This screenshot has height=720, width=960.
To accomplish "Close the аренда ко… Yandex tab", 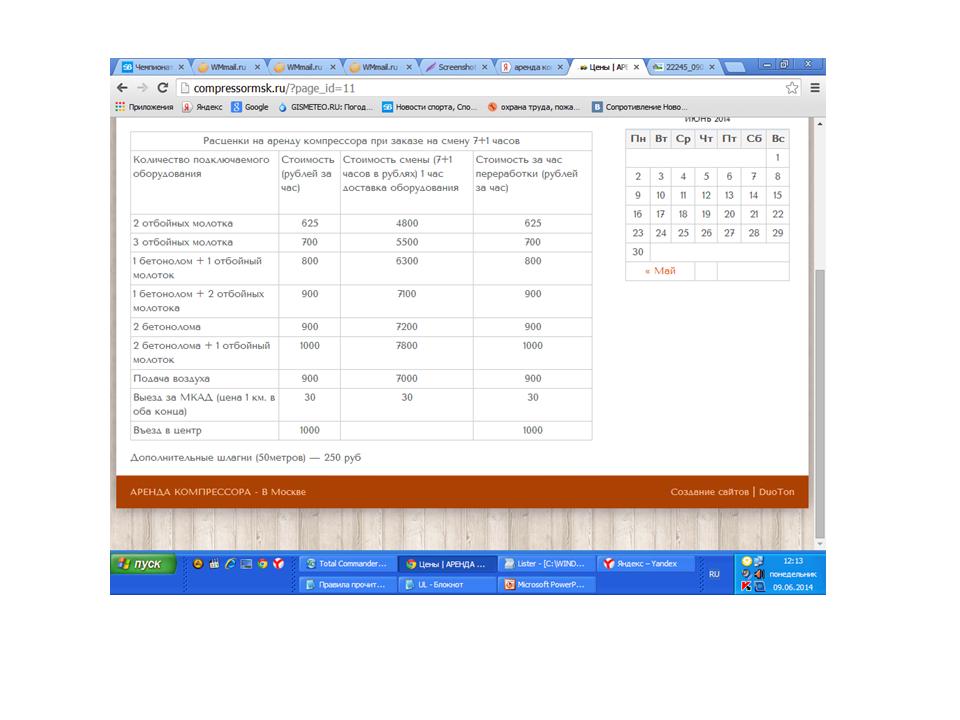I will pos(560,67).
